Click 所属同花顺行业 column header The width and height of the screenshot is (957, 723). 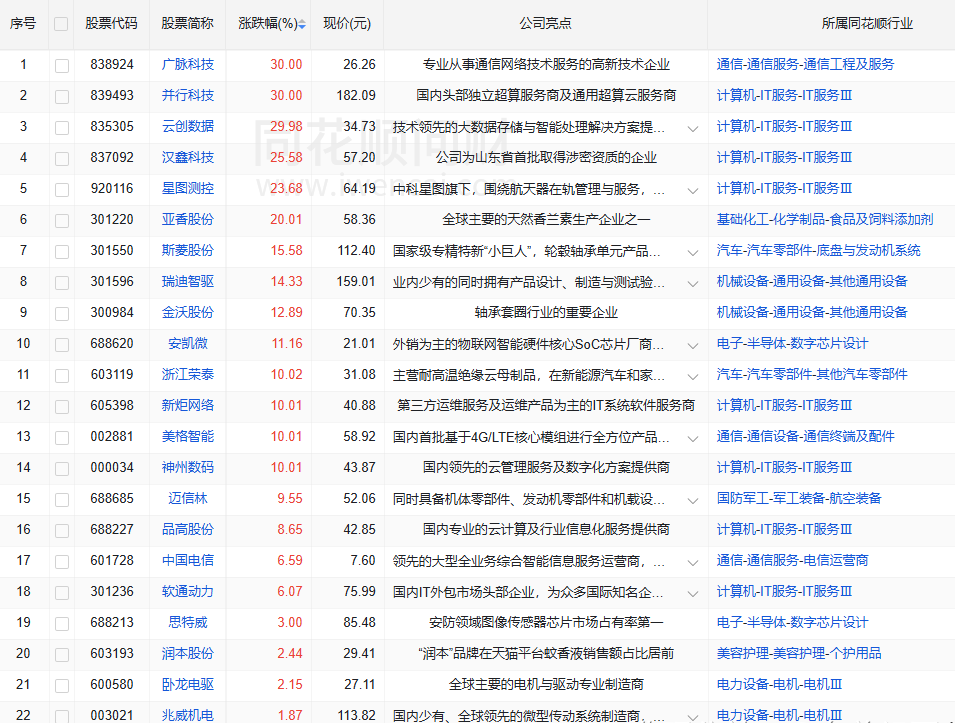[867, 24]
